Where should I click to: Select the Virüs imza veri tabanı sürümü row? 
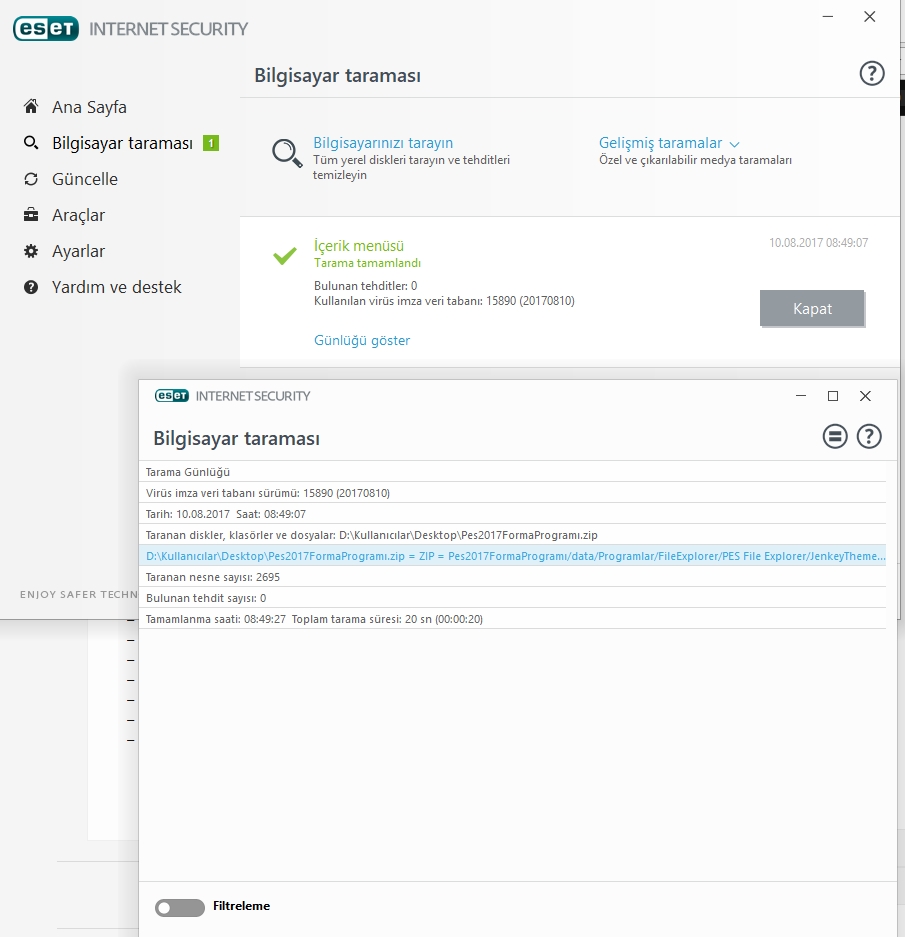click(513, 492)
